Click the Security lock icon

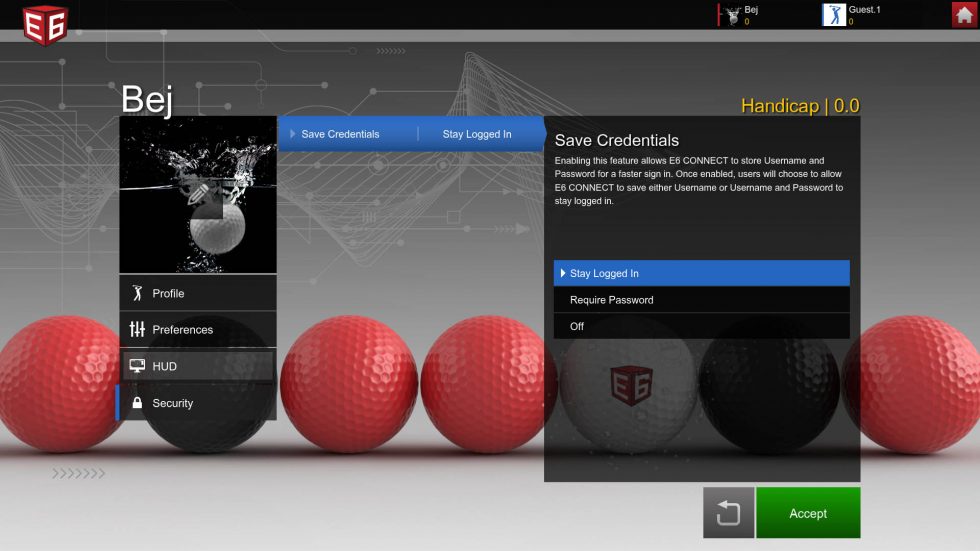pos(137,403)
